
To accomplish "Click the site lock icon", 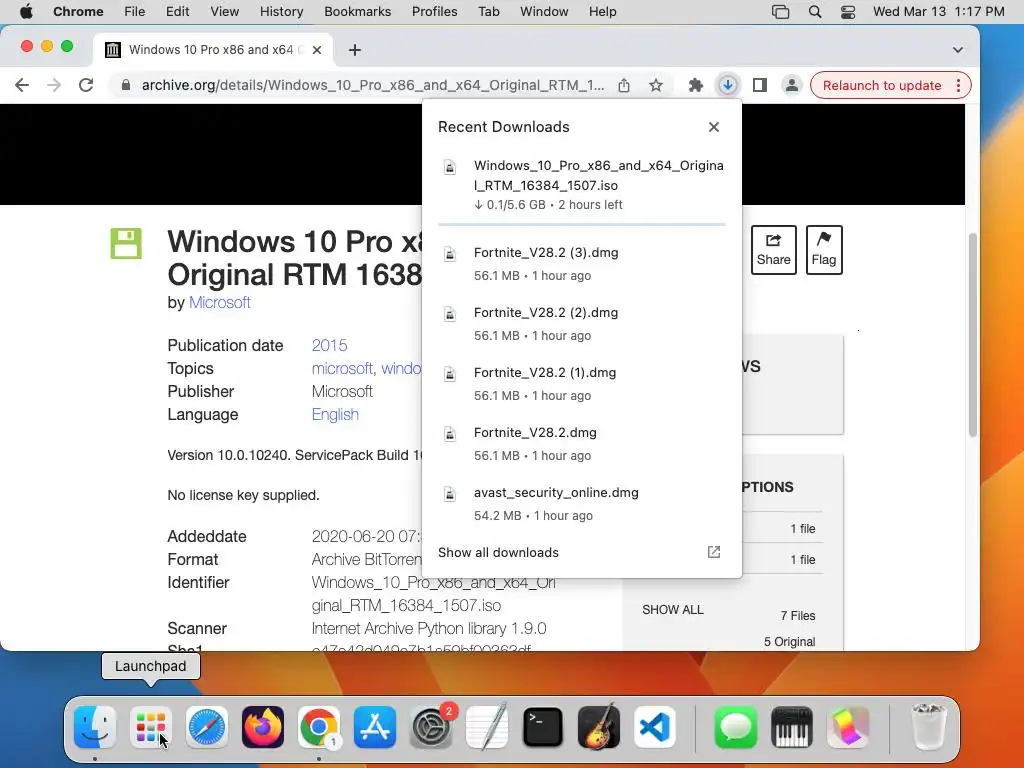I will pyautogui.click(x=126, y=86).
